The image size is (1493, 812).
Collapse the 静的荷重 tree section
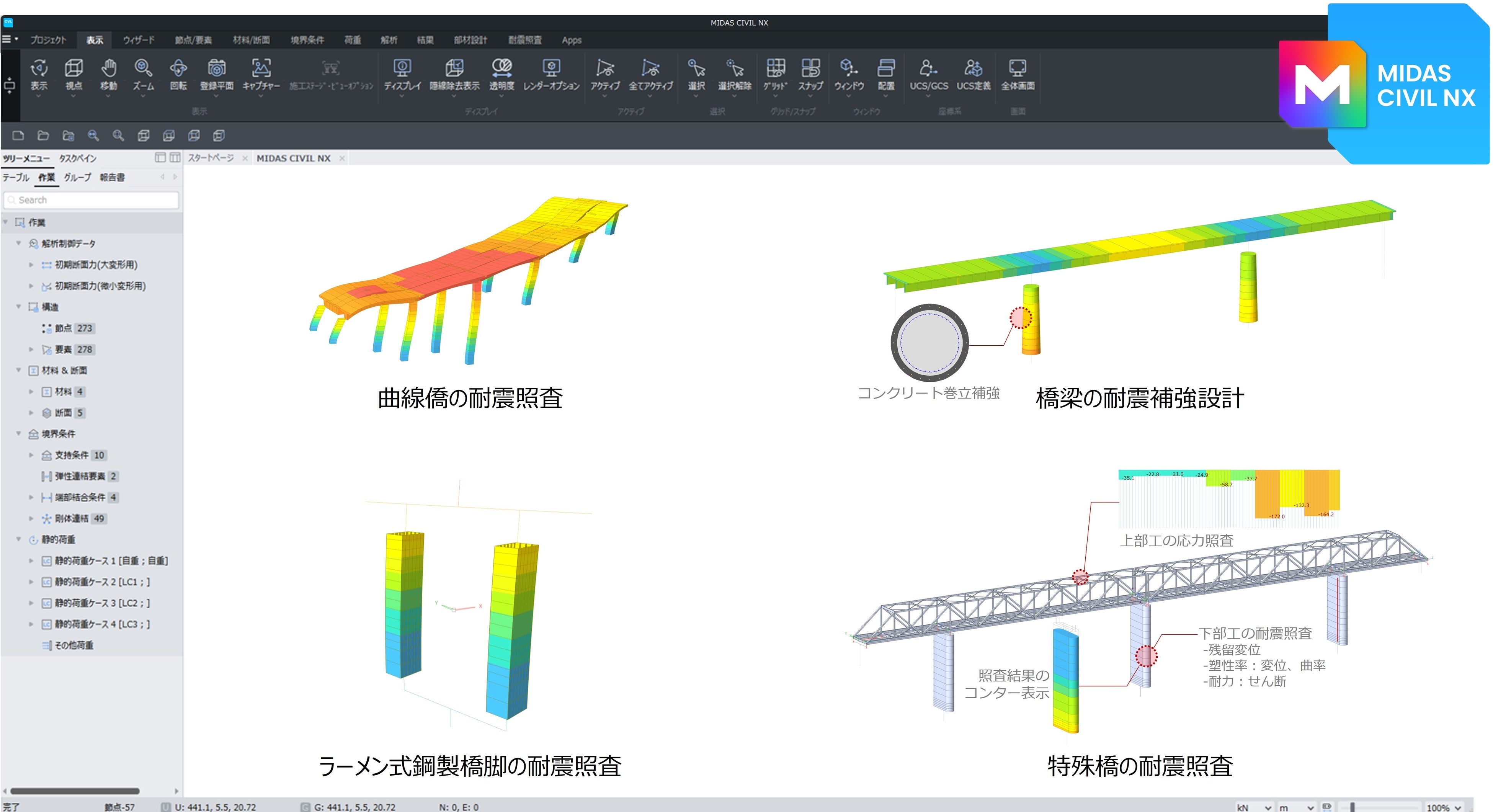18,539
